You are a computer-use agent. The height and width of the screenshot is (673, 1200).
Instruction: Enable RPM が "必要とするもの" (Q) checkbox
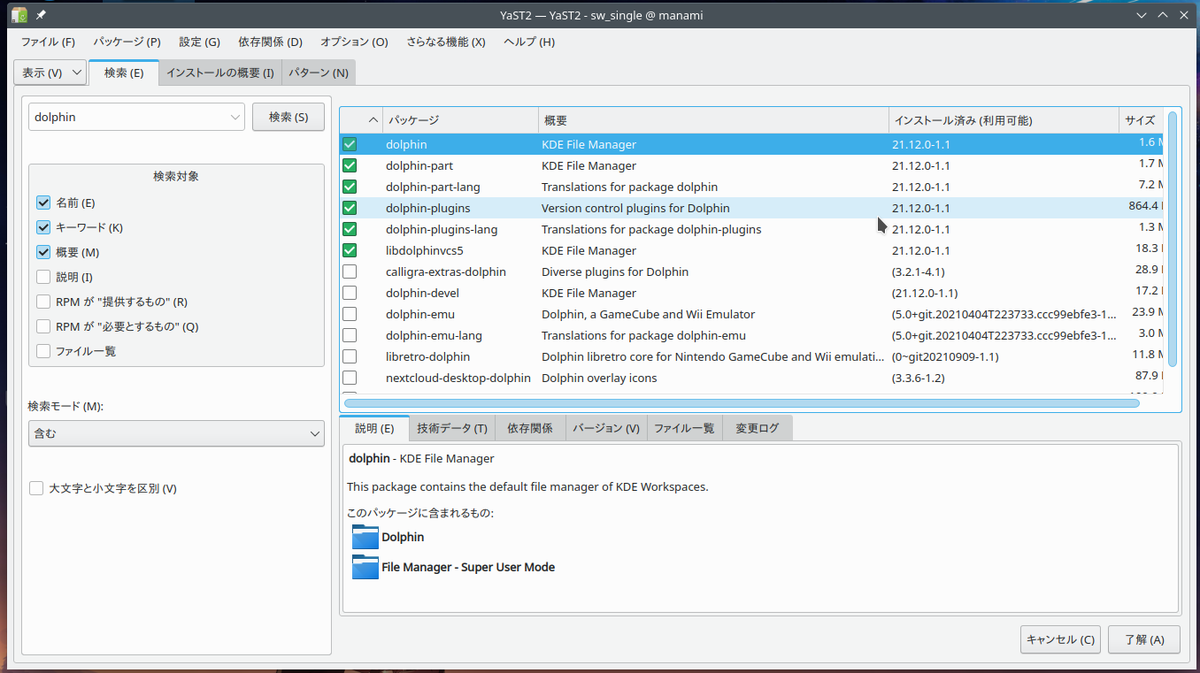(x=43, y=326)
